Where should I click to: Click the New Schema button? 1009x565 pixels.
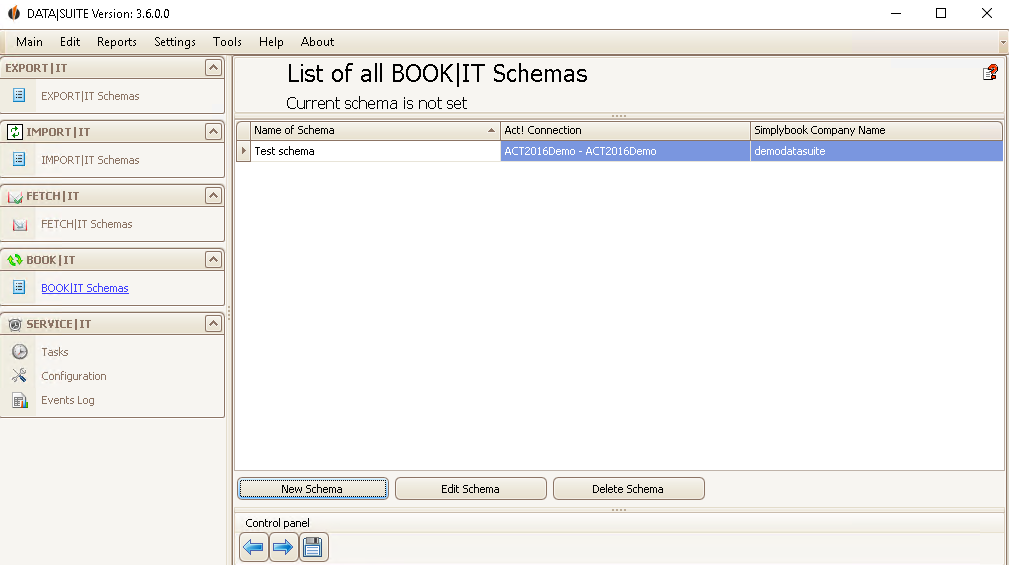coord(313,489)
